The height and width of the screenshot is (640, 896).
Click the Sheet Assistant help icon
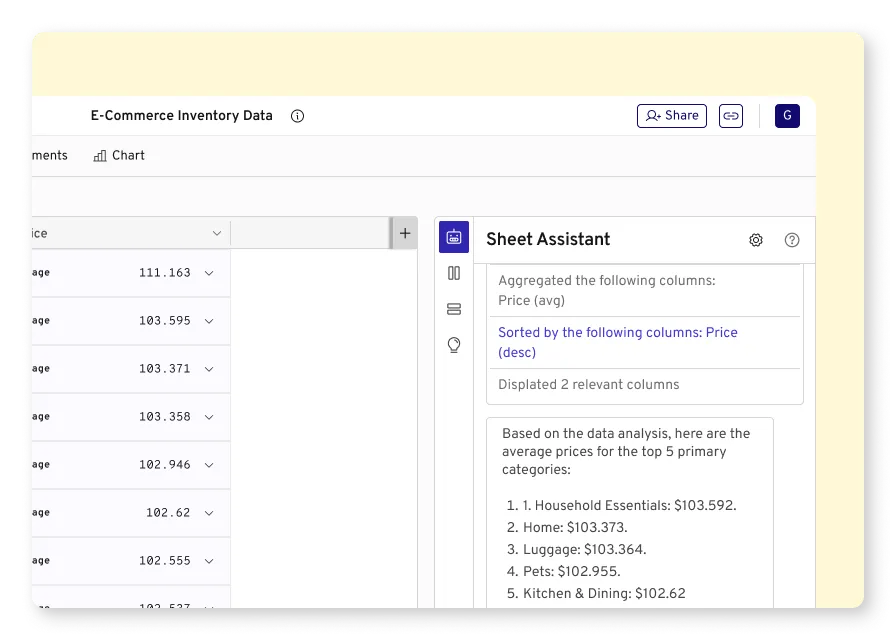(792, 240)
